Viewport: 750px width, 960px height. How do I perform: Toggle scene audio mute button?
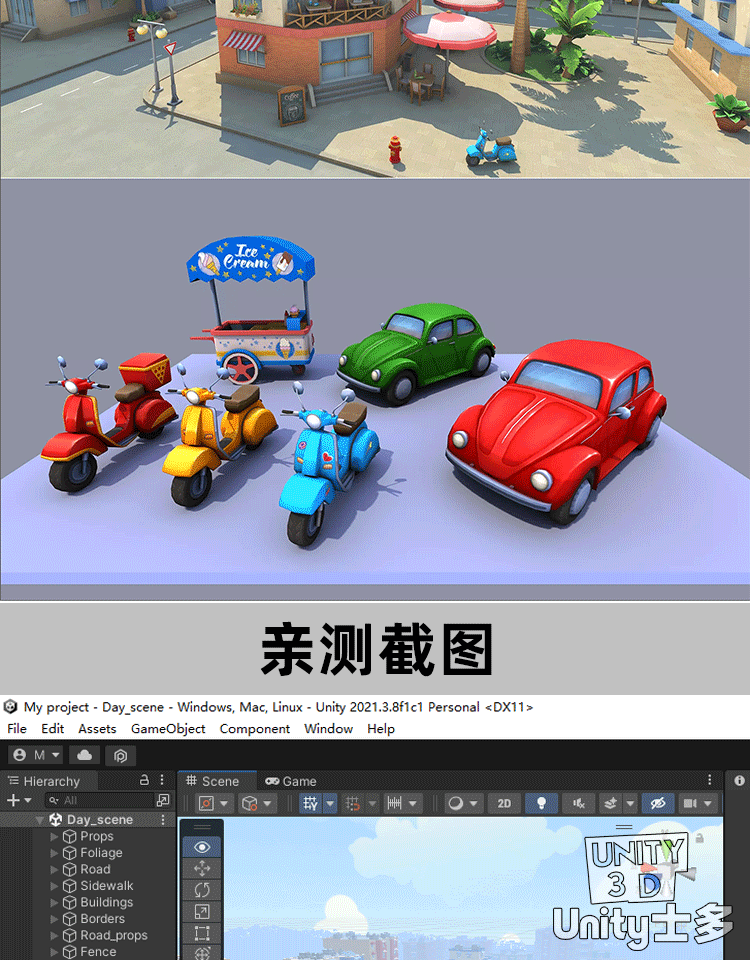coord(578,803)
